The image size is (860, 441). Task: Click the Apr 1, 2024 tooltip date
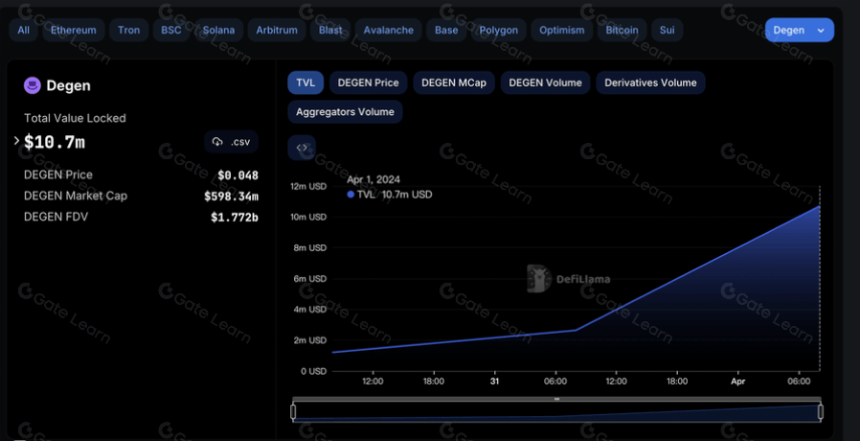374,179
